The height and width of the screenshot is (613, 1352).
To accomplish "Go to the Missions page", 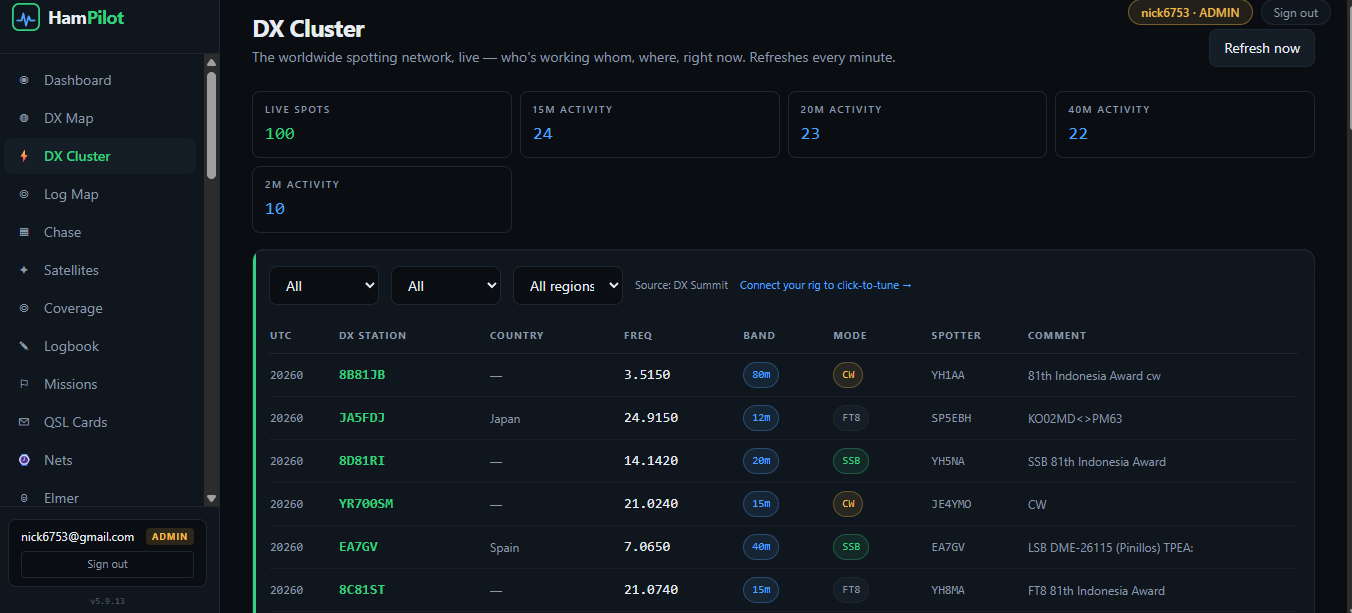I will click(x=100, y=384).
